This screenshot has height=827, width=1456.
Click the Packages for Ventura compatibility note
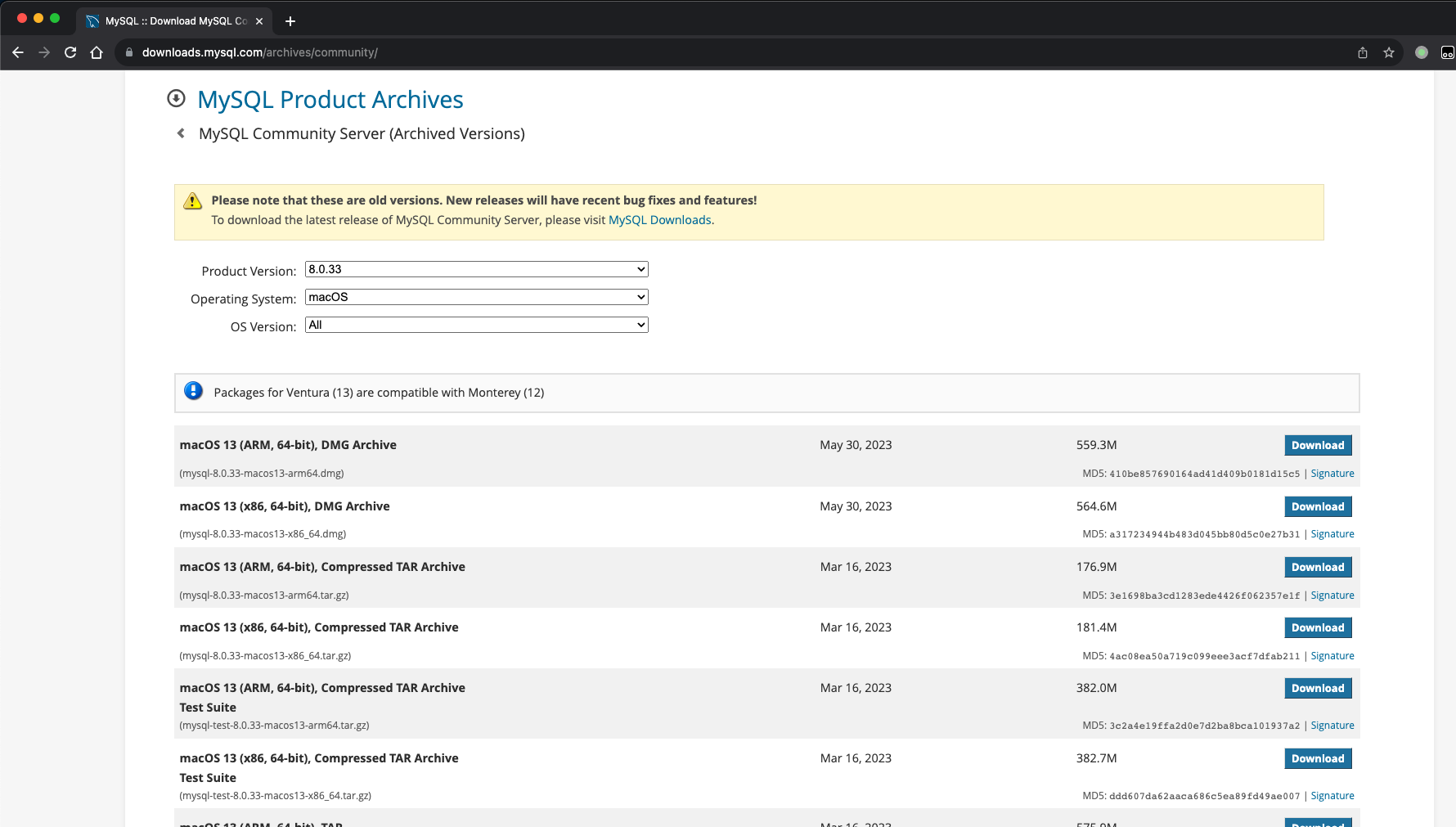click(x=379, y=393)
